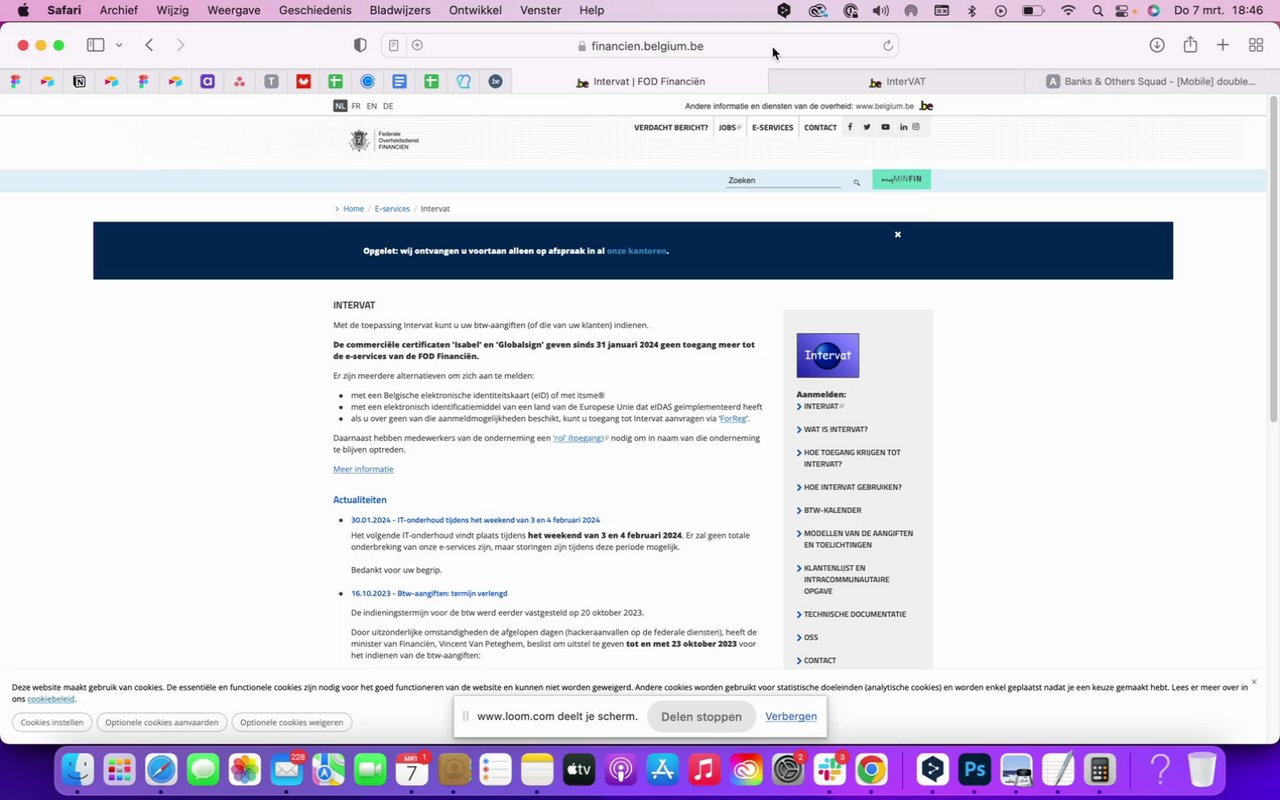Go back to the previous page
This screenshot has width=1280, height=800.
pos(149,45)
